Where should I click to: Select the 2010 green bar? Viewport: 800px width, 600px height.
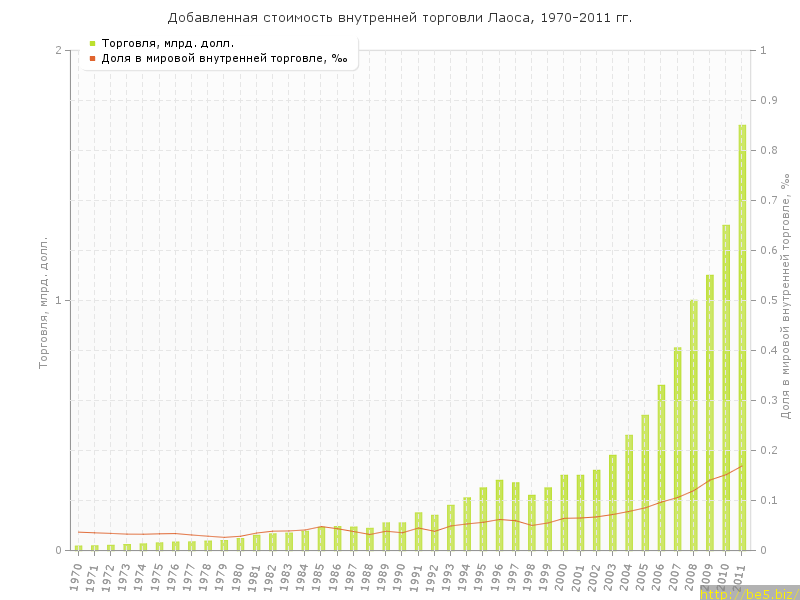click(x=726, y=390)
